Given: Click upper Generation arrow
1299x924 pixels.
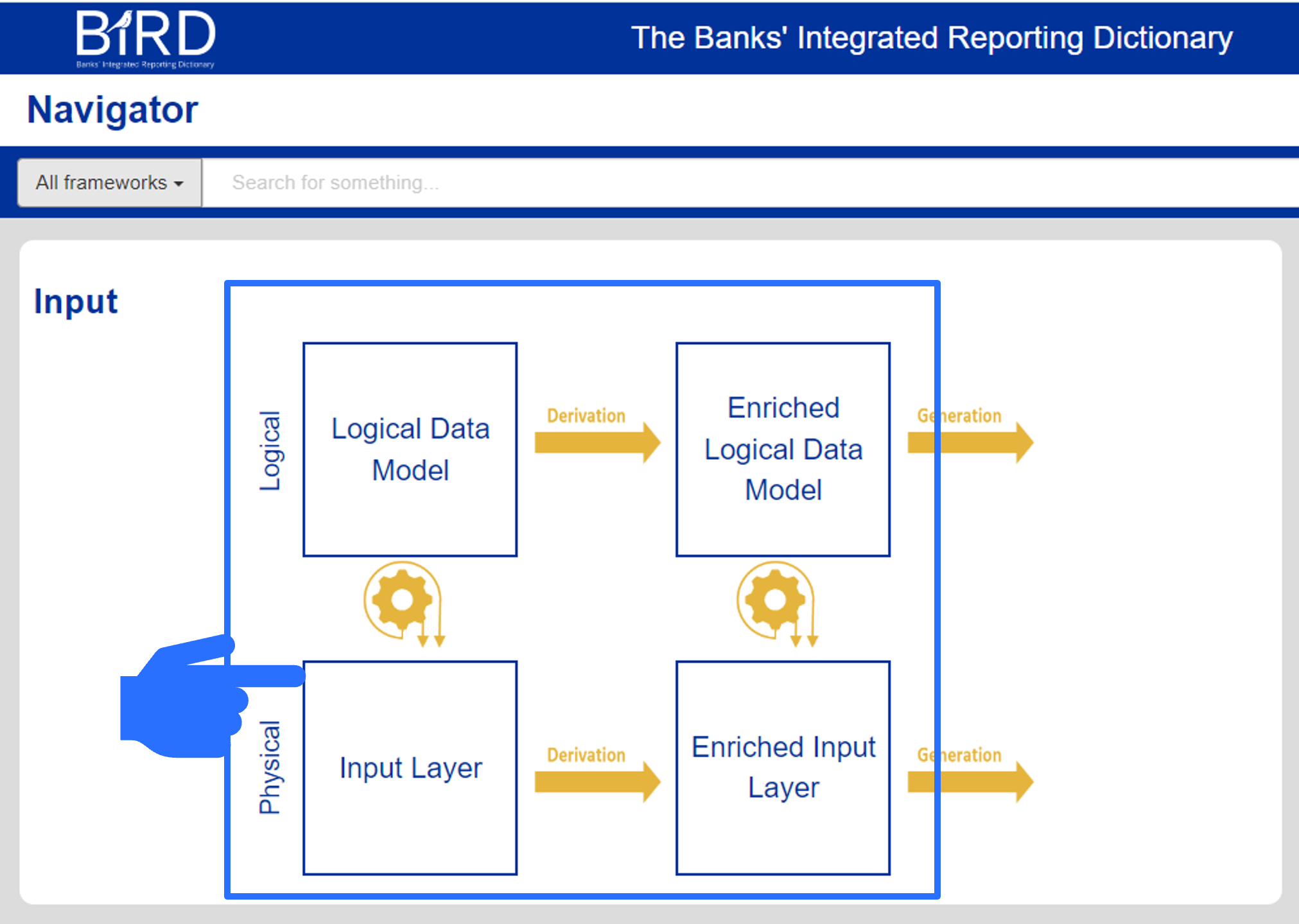Looking at the screenshot, I should (x=970, y=442).
